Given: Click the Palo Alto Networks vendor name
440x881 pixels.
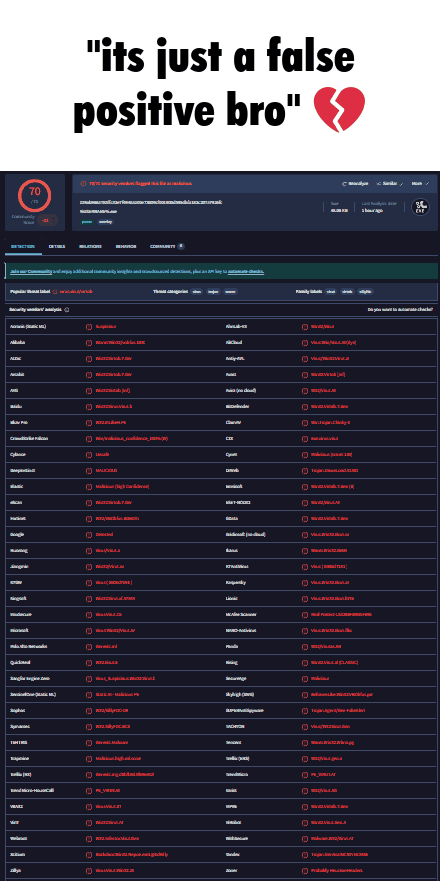Looking at the screenshot, I should pos(28,646).
